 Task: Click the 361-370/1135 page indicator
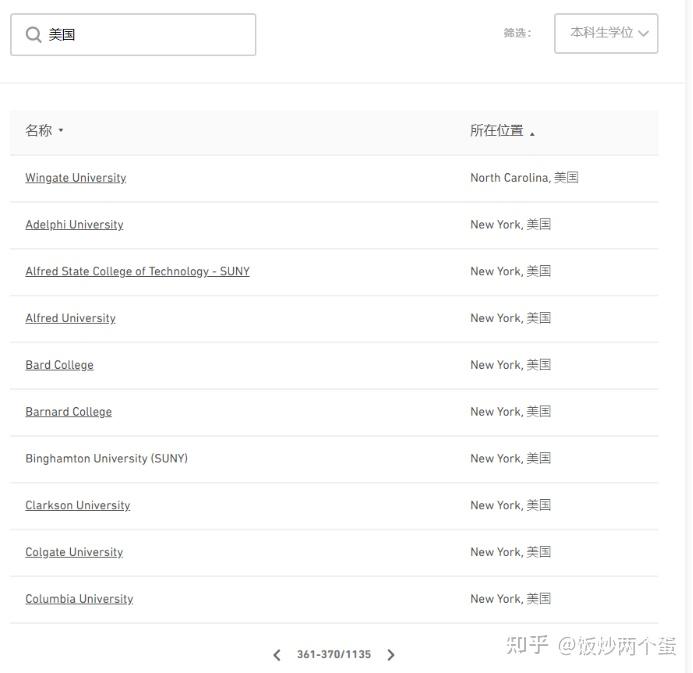pyautogui.click(x=334, y=654)
